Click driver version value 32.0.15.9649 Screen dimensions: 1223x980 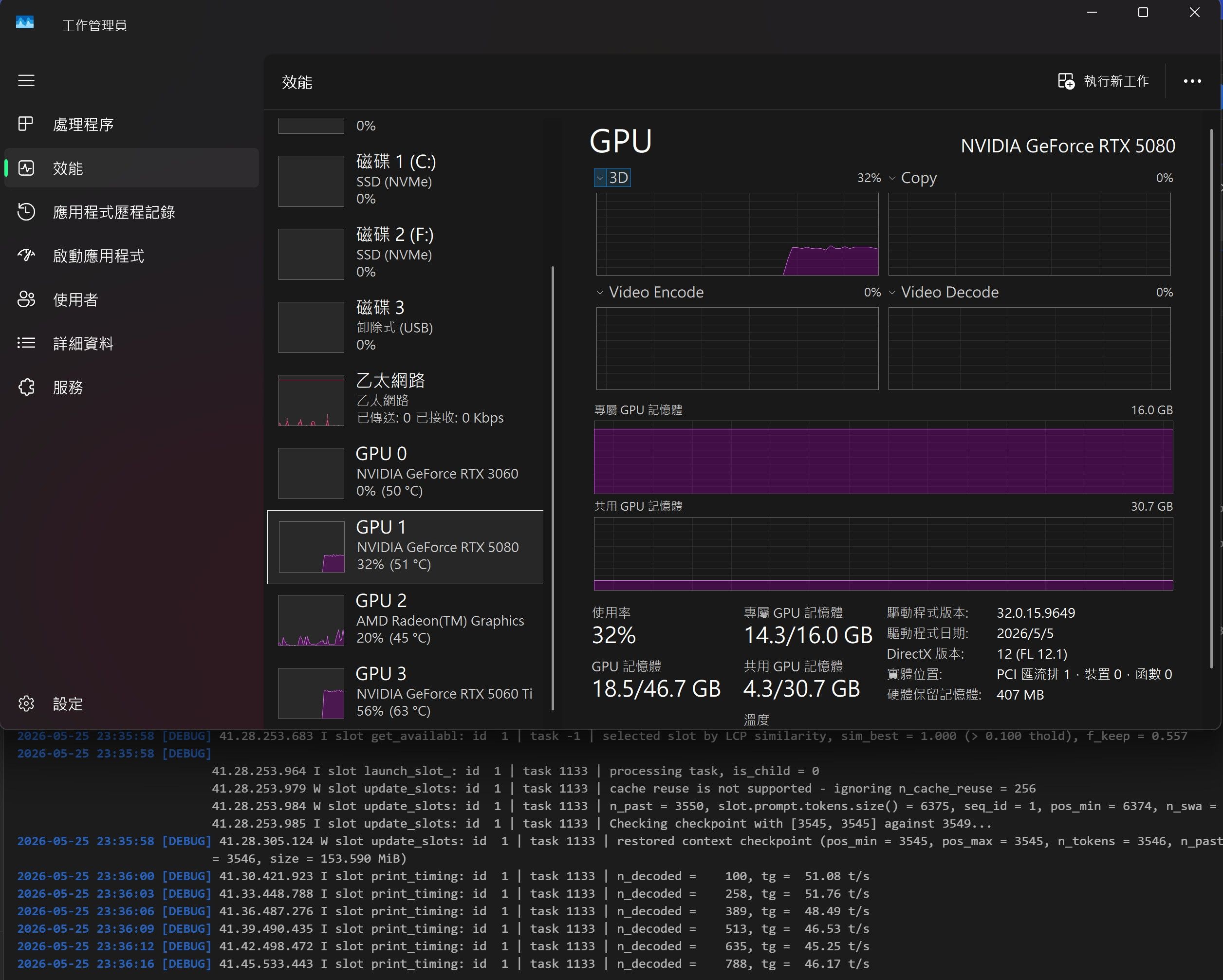tap(1036, 612)
